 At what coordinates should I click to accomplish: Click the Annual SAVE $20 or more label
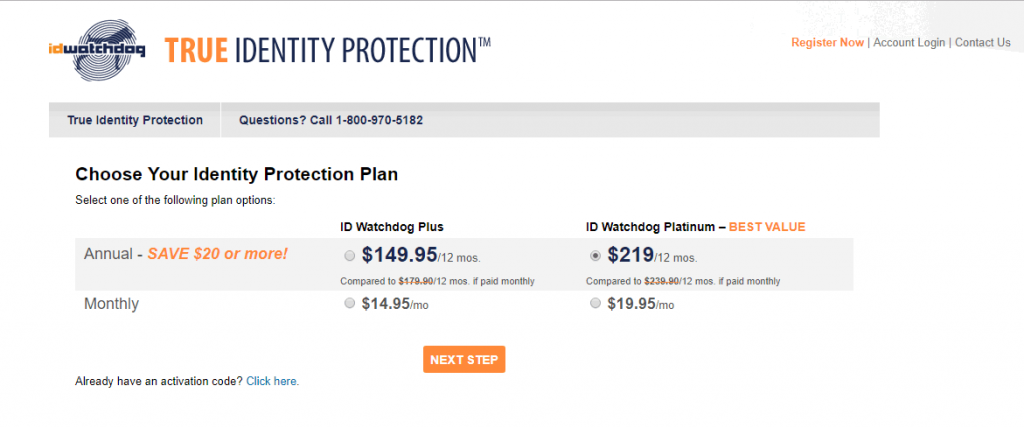[185, 254]
